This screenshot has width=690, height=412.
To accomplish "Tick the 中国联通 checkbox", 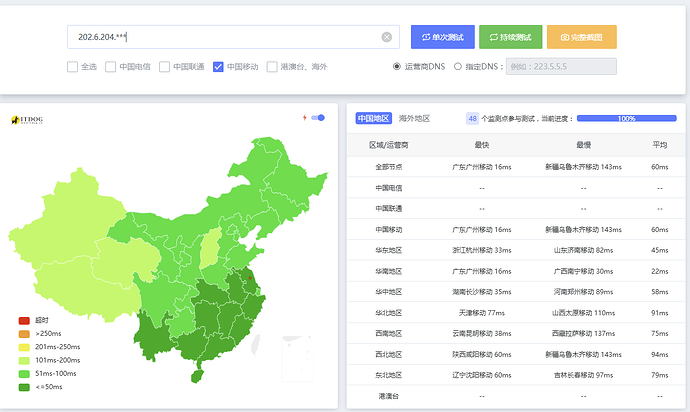I will click(x=165, y=67).
